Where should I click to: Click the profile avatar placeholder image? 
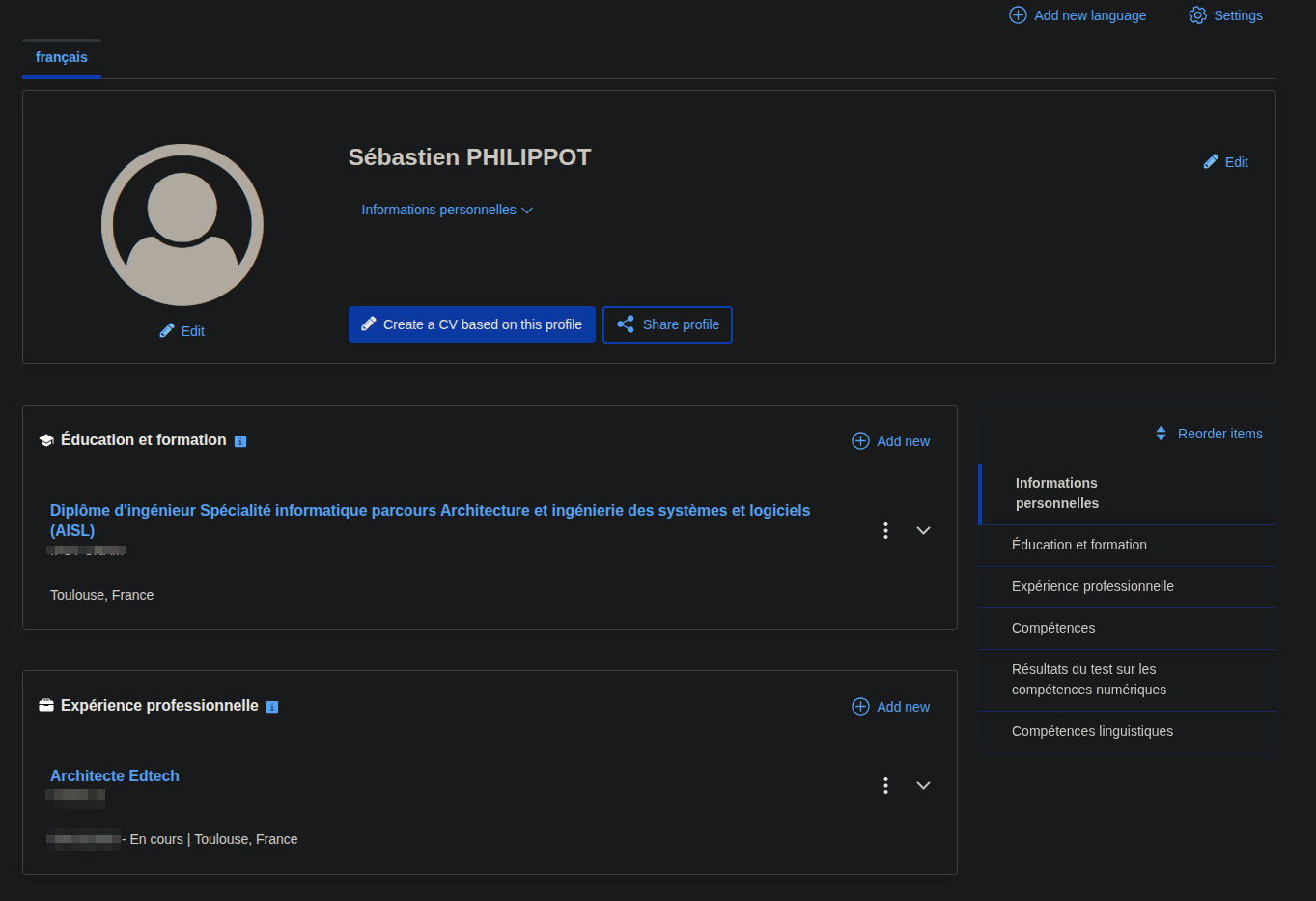click(x=182, y=225)
